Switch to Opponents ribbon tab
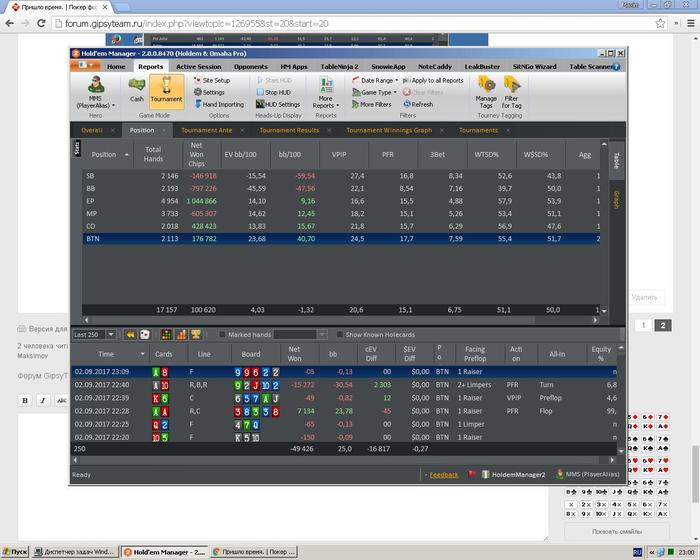 [x=250, y=67]
